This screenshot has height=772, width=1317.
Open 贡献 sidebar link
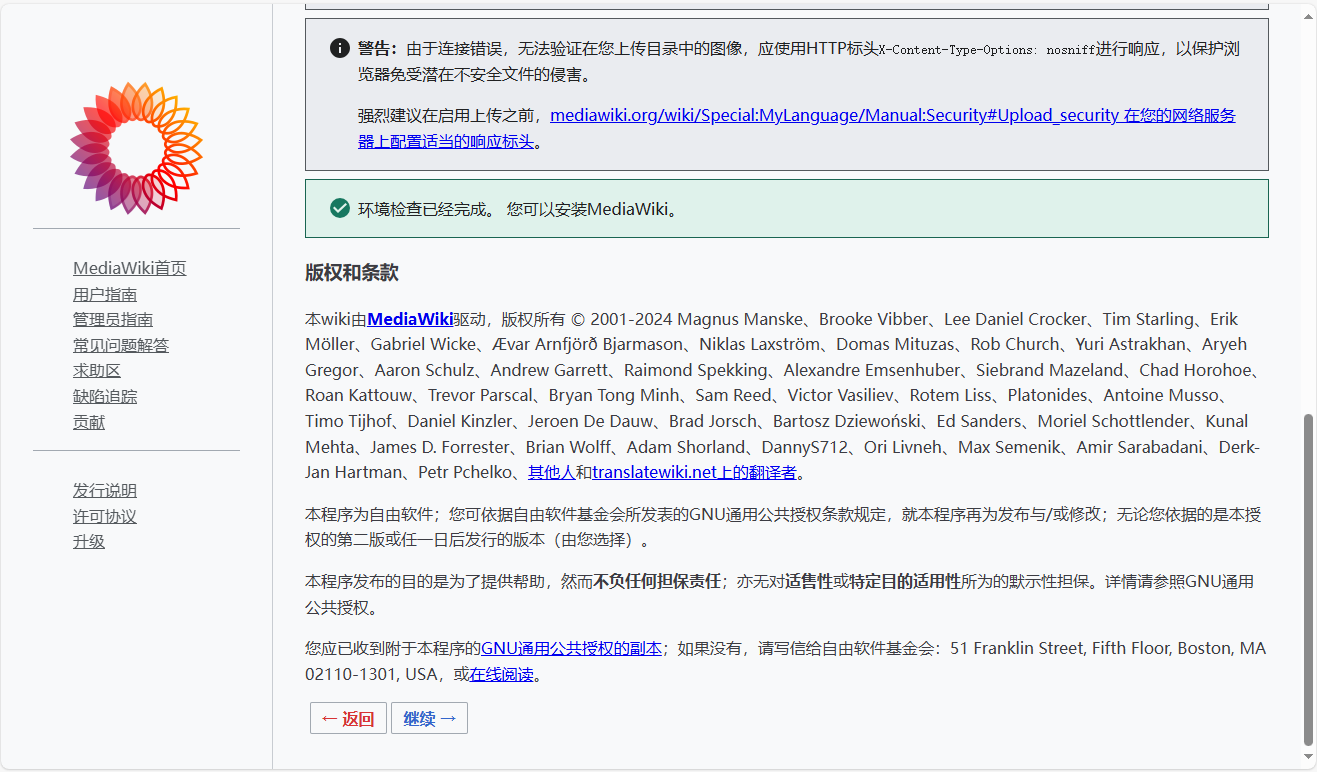(x=89, y=422)
